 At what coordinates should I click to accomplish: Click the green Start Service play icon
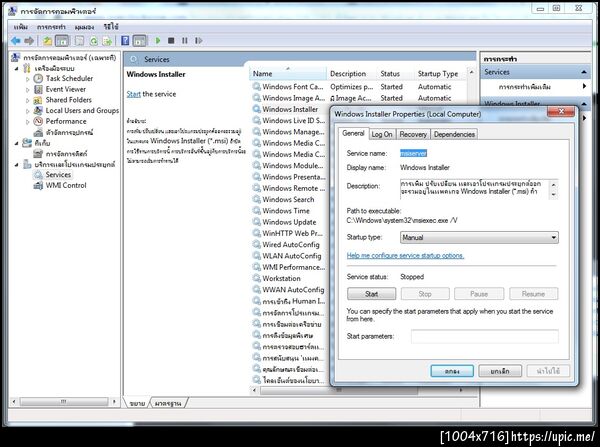[158, 41]
